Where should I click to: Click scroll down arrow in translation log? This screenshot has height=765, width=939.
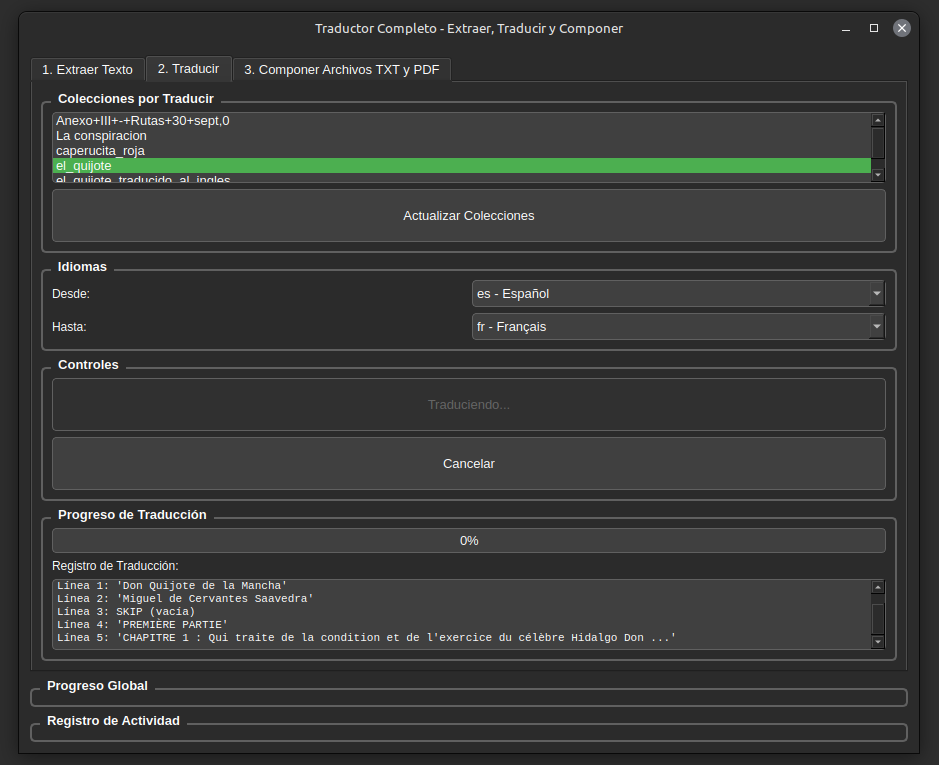[x=878, y=642]
